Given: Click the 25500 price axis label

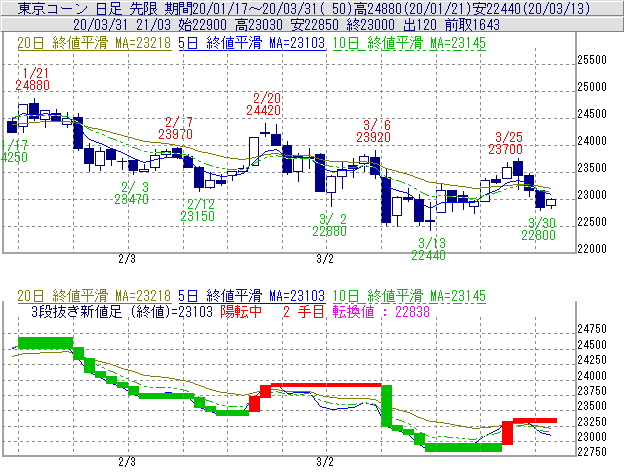Looking at the screenshot, I should pos(592,60).
